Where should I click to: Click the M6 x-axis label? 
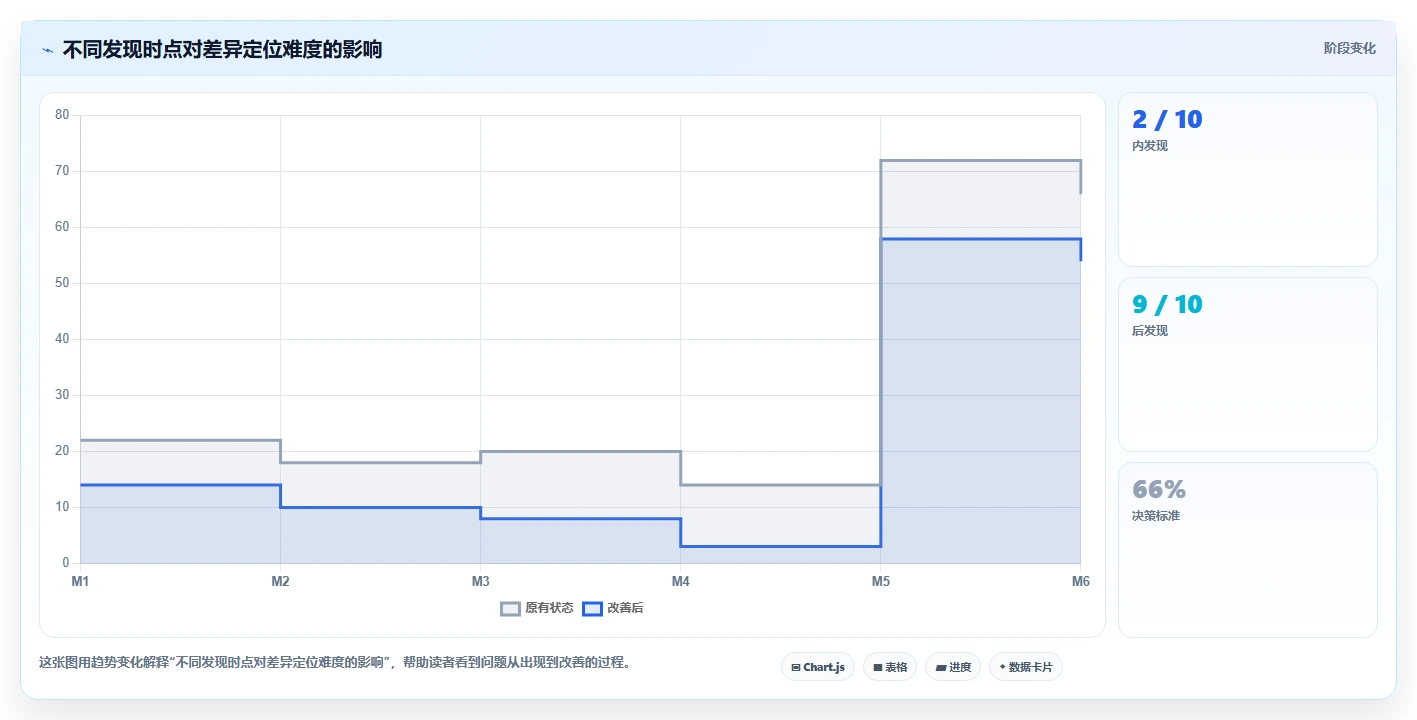pyautogui.click(x=1080, y=581)
